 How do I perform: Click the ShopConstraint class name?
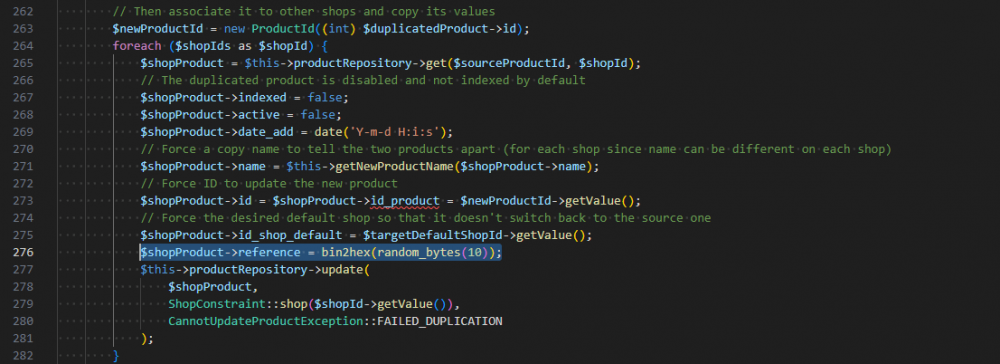(217, 304)
